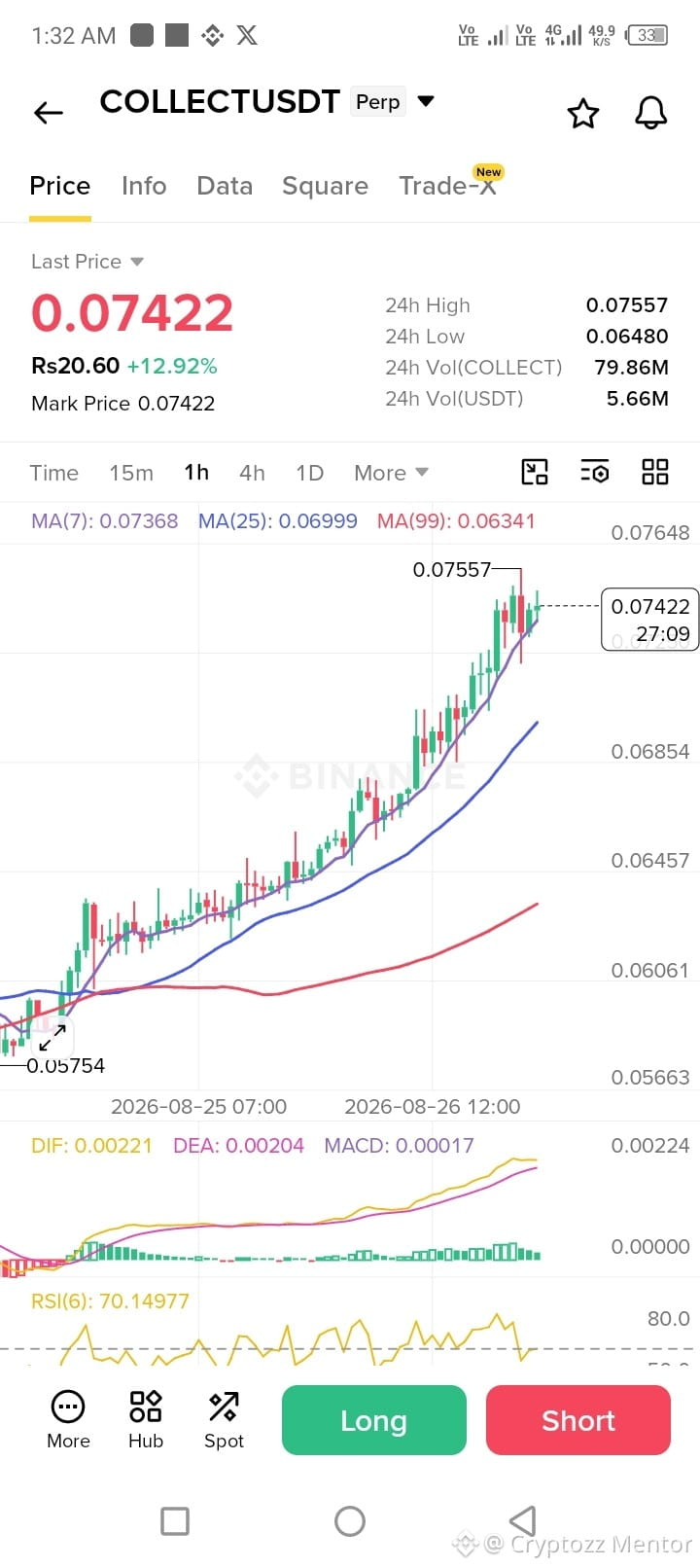Viewport: 700px width, 1568px height.
Task: Go back using the left arrow
Action: (x=49, y=113)
